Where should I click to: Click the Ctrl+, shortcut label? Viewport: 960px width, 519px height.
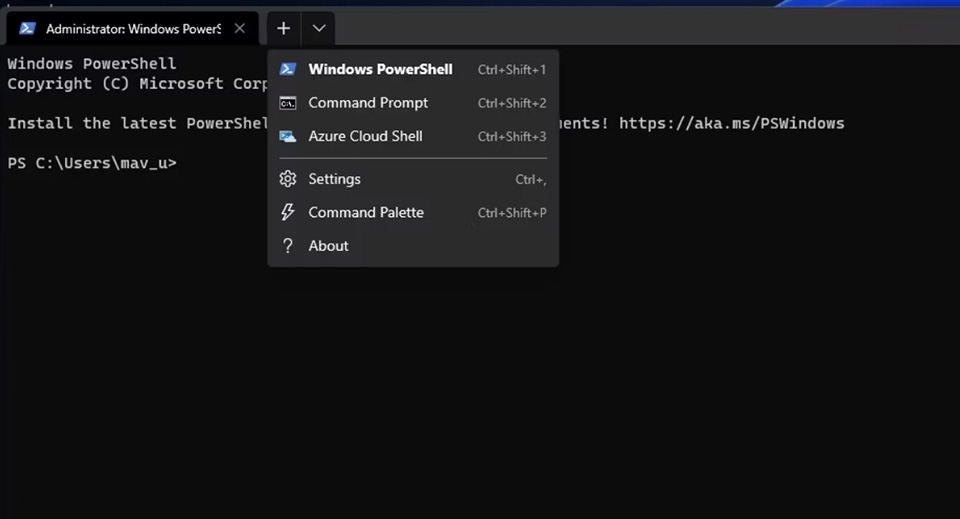531,179
